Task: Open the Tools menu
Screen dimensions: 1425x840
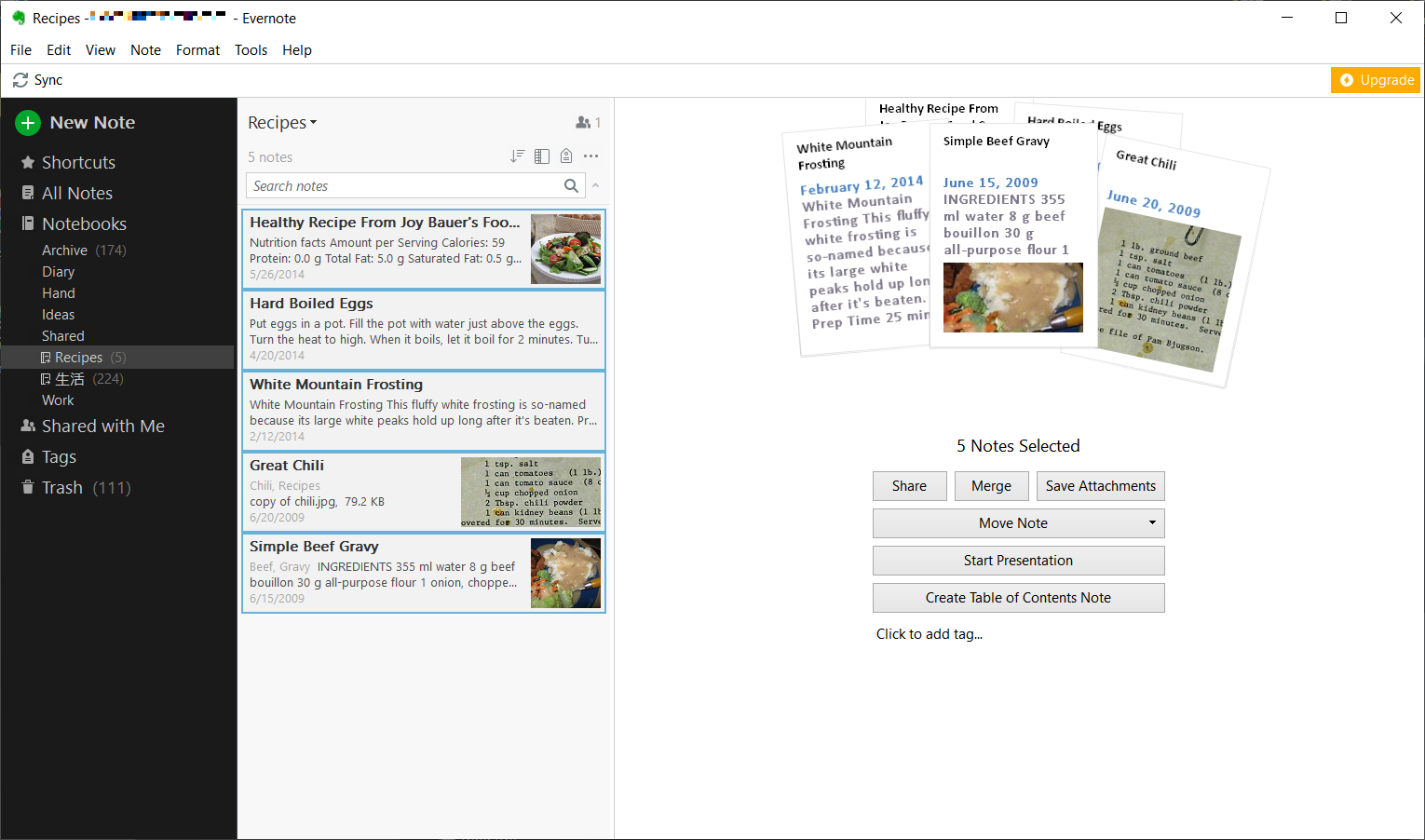Action: click(x=251, y=50)
